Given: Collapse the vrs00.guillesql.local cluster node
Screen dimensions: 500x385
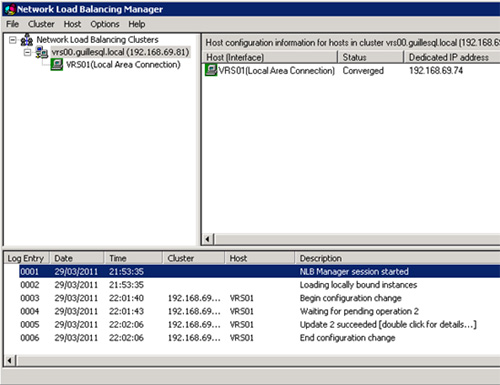Looking at the screenshot, I should tap(27, 52).
